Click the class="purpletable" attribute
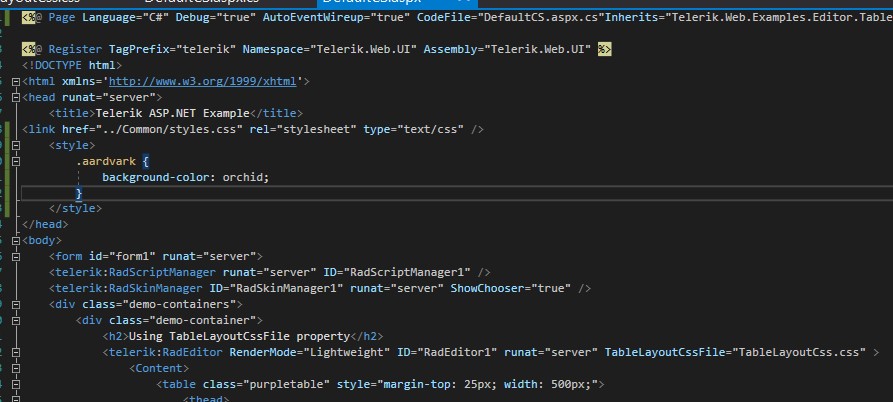The height and width of the screenshot is (402, 893). [267, 384]
